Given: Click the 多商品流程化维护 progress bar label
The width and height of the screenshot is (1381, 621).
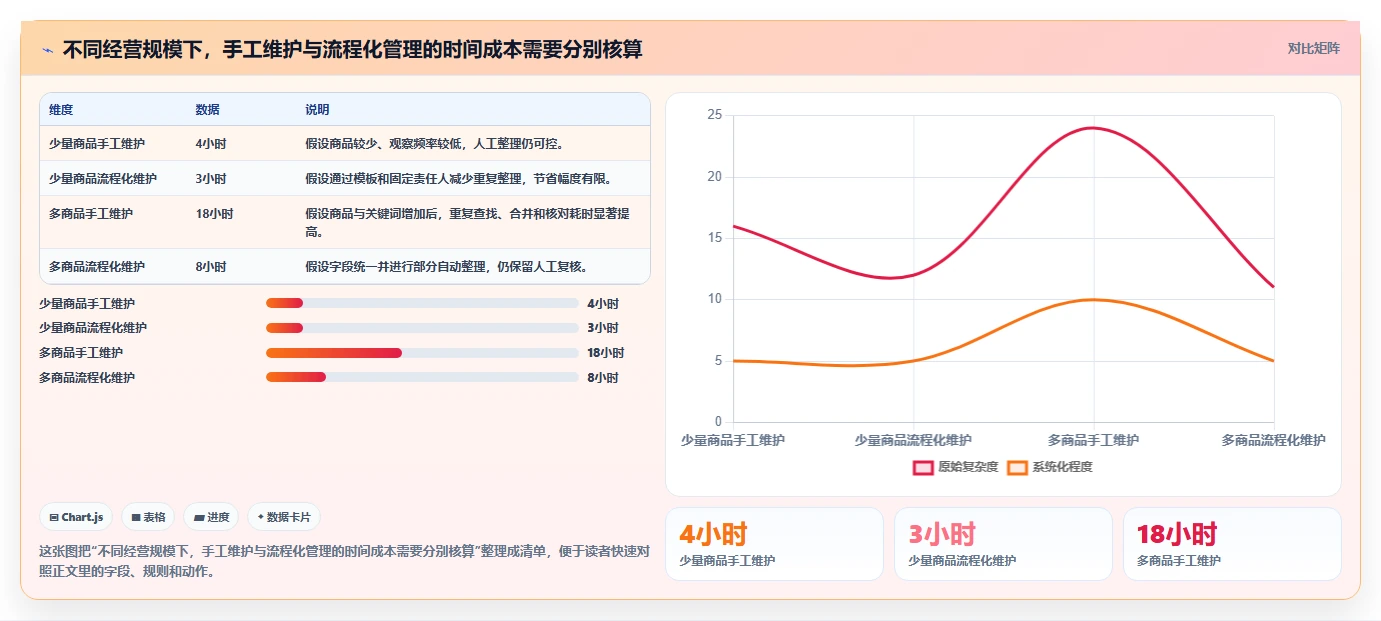Looking at the screenshot, I should (x=87, y=378).
